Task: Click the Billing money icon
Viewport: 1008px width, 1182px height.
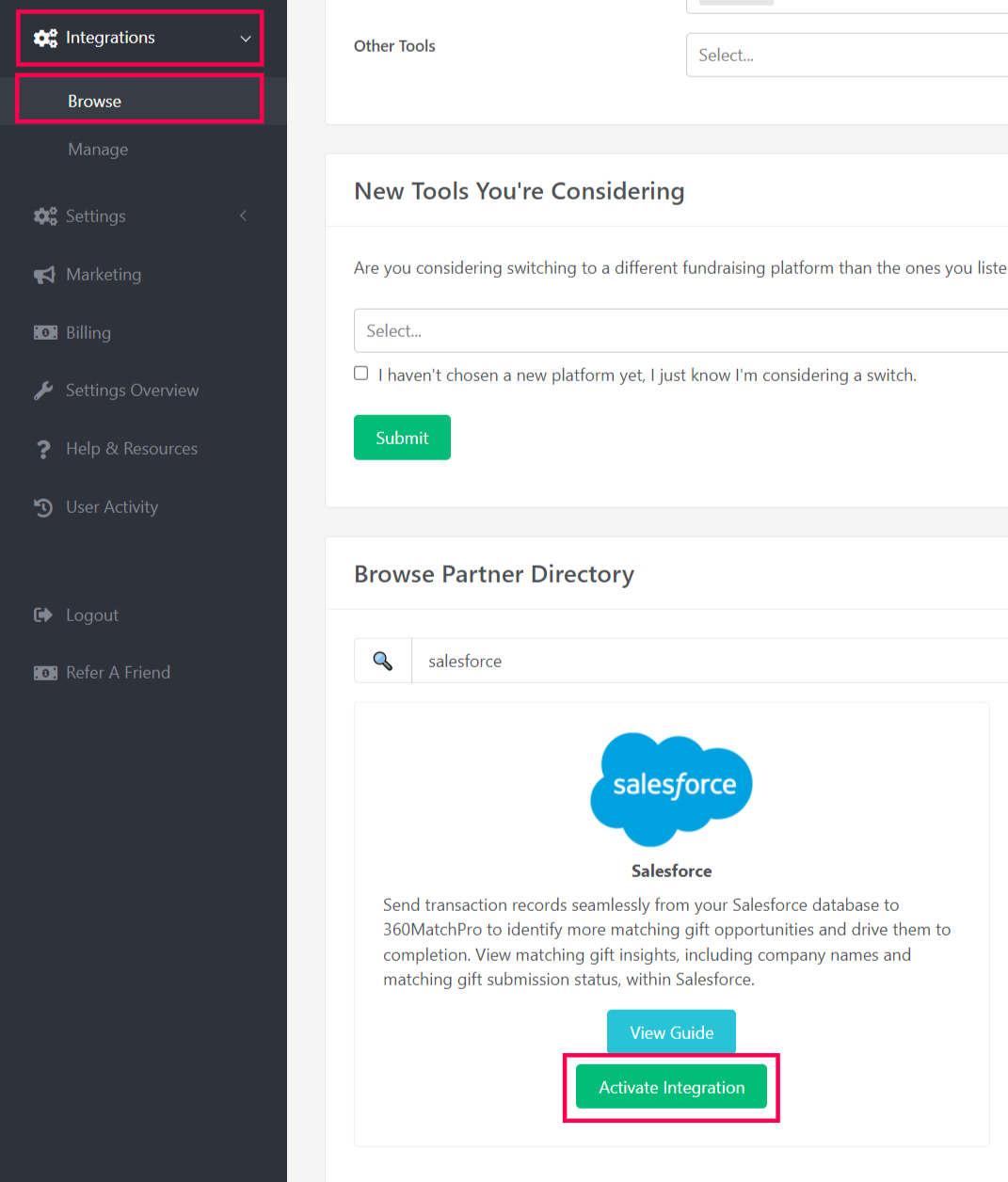Action: [45, 333]
